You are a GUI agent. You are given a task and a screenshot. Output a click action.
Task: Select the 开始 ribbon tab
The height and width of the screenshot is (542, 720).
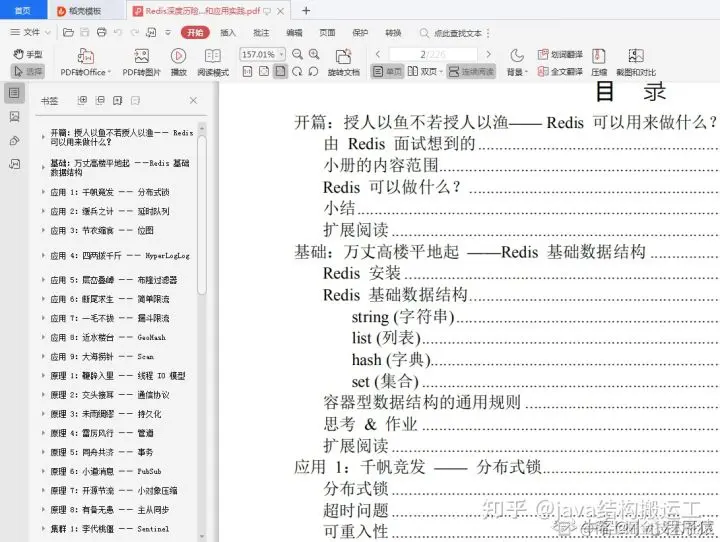pyautogui.click(x=195, y=33)
